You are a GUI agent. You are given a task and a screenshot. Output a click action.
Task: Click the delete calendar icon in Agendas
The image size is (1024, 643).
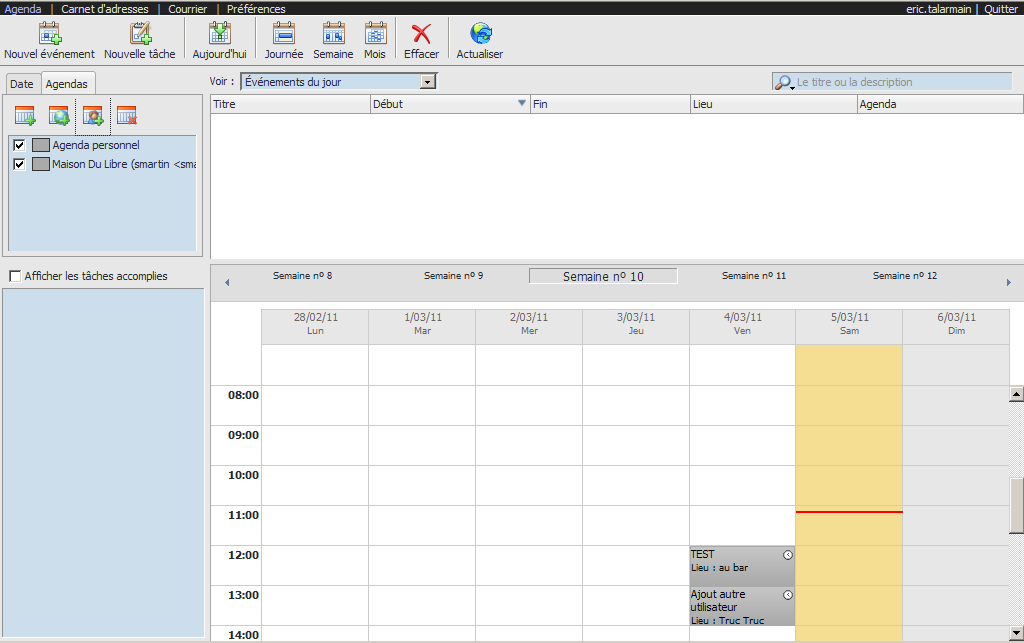point(126,116)
